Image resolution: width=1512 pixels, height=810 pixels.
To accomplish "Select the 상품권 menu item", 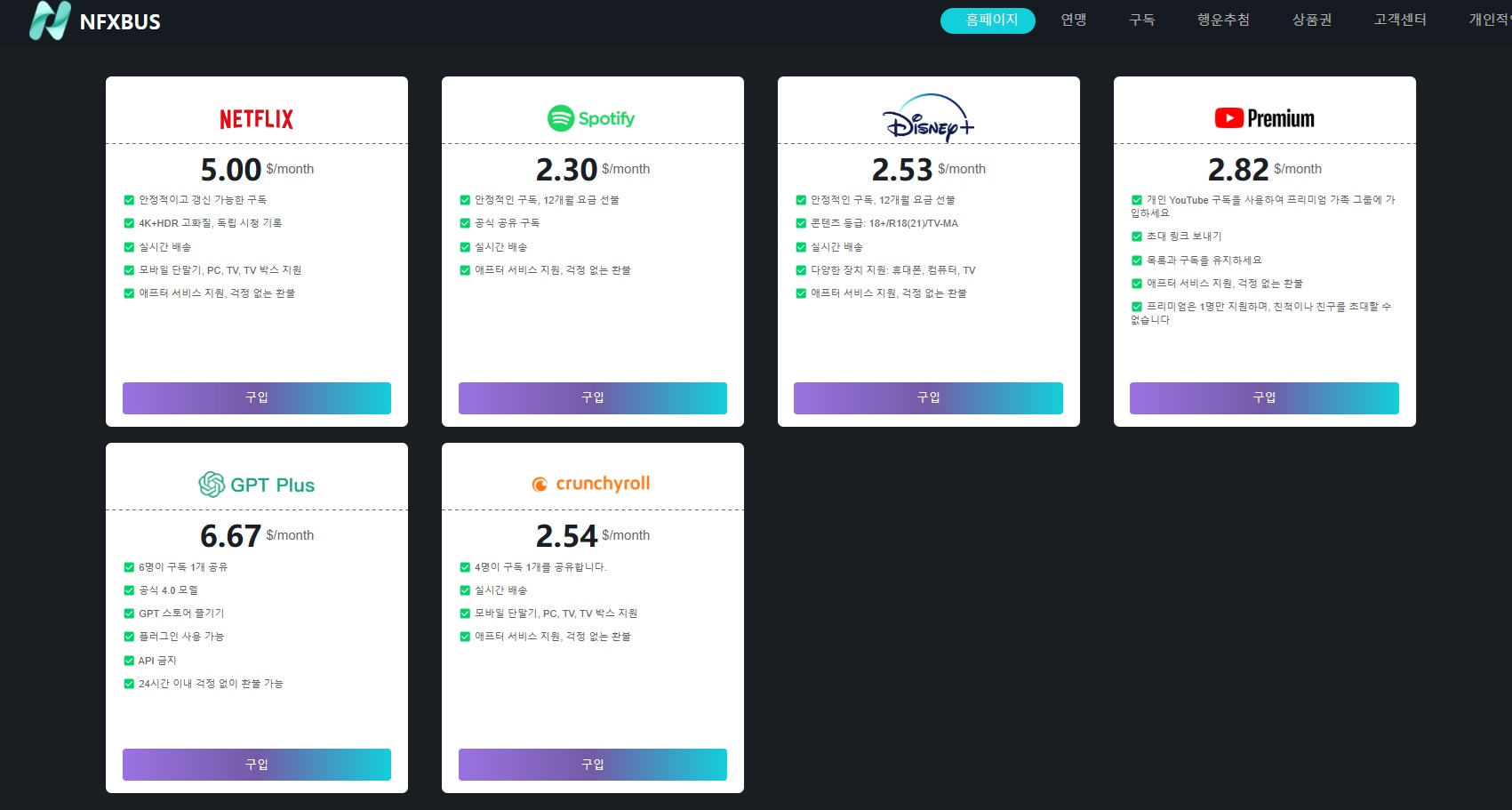I will (1312, 20).
